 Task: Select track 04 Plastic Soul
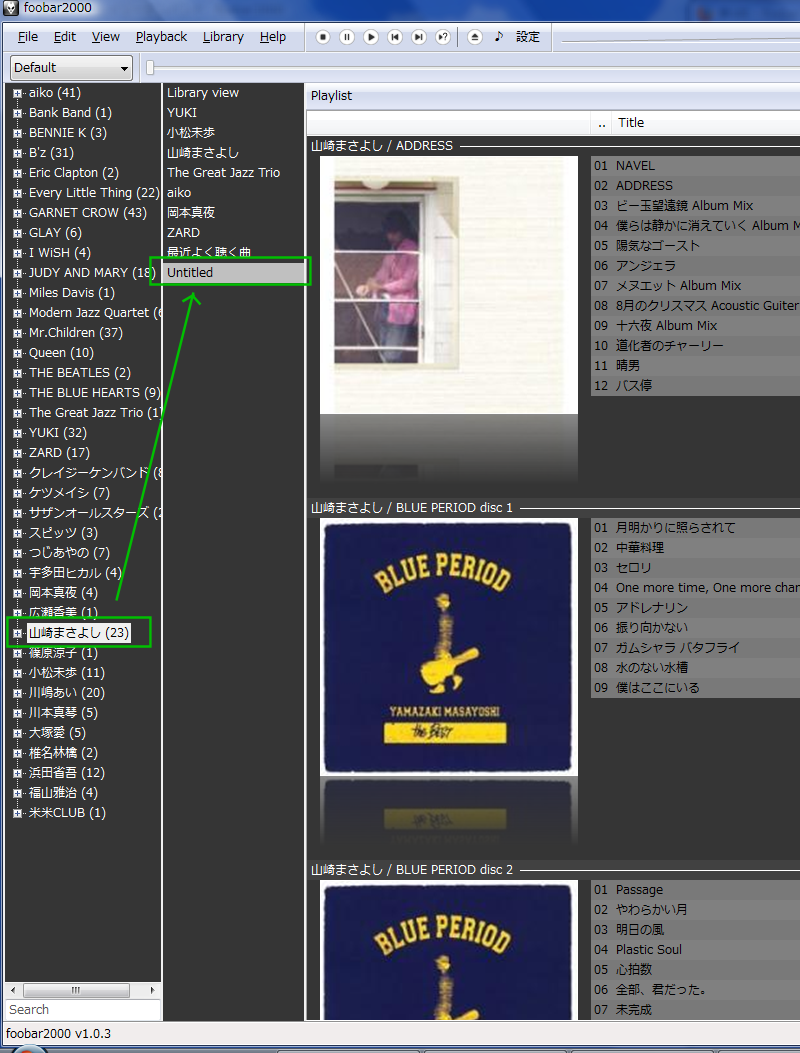pyautogui.click(x=695, y=950)
